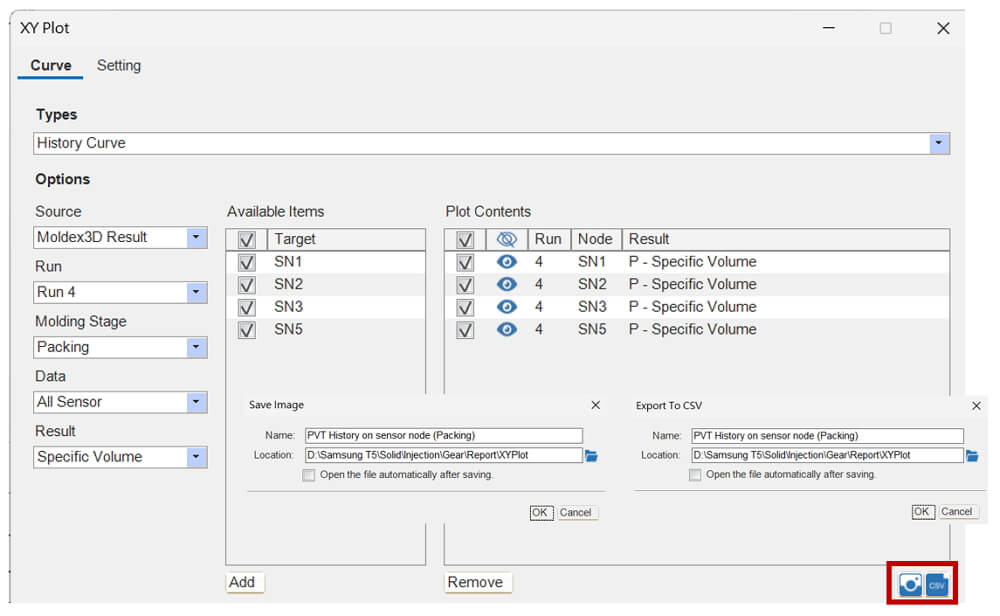This screenshot has width=1000, height=616.
Task: Click Location field in Save Image dialog
Action: tap(444, 455)
